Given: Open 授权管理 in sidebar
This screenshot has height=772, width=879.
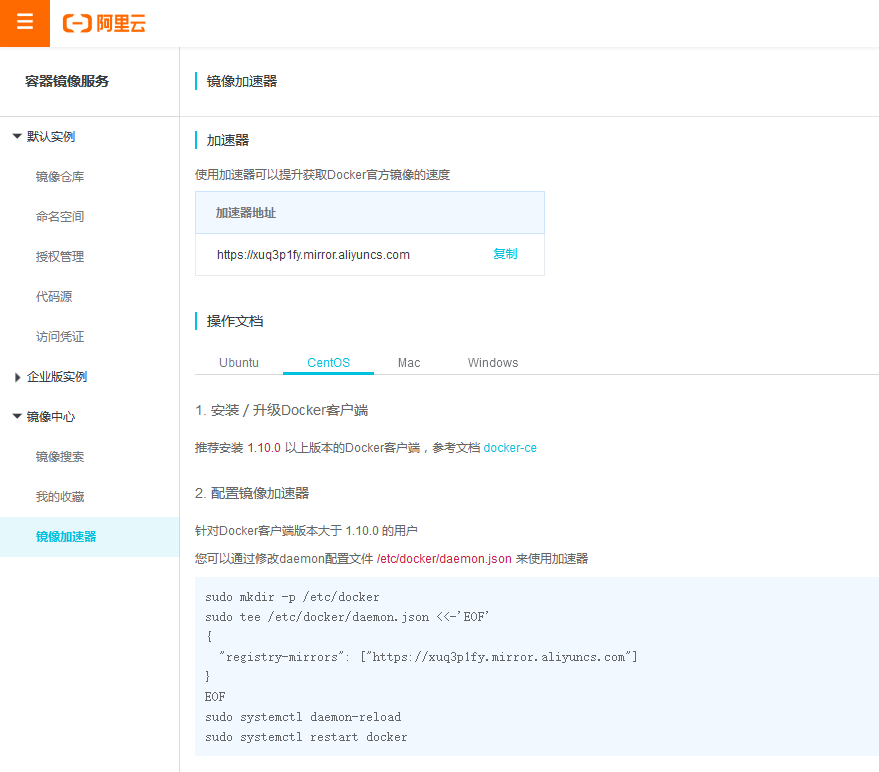Looking at the screenshot, I should click(60, 257).
